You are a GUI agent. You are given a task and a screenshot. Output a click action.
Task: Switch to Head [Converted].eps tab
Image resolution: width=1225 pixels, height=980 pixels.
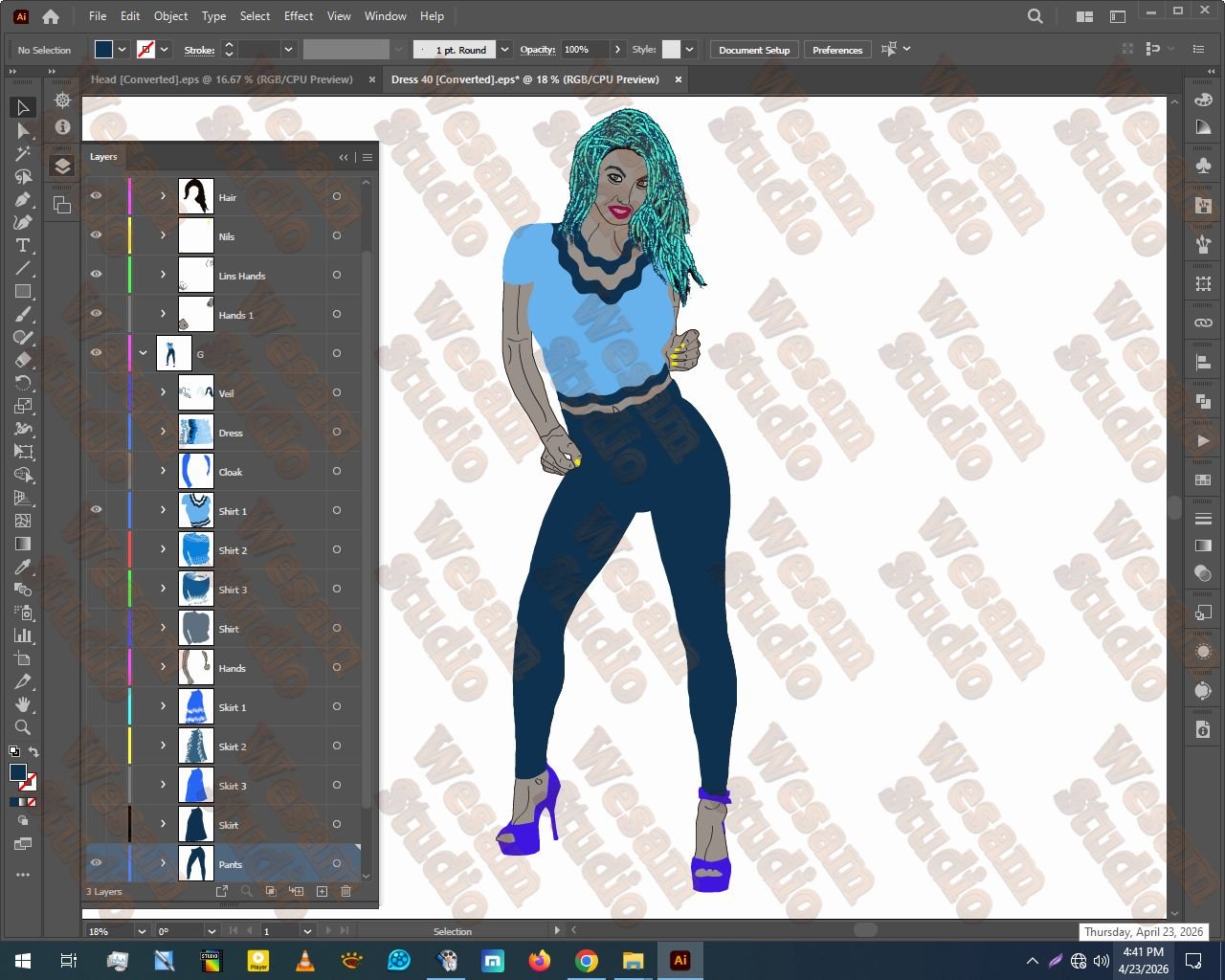(x=222, y=79)
